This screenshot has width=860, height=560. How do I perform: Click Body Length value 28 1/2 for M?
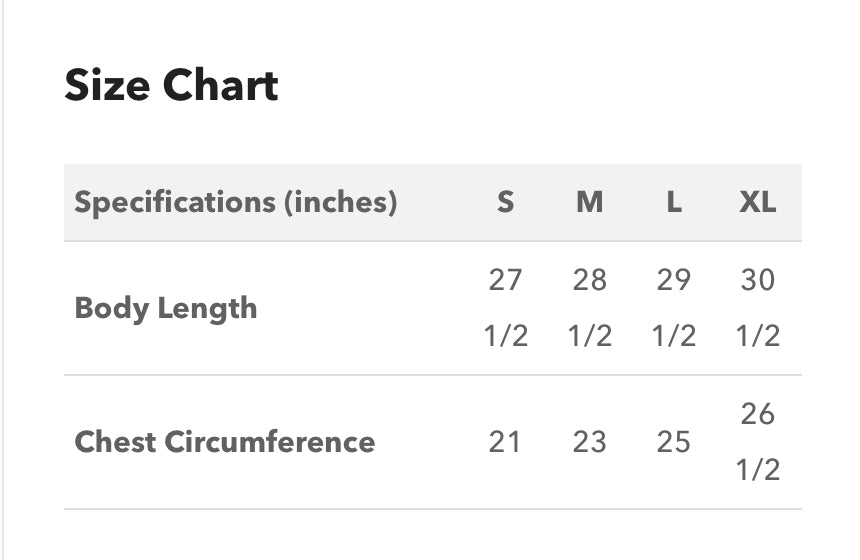589,308
